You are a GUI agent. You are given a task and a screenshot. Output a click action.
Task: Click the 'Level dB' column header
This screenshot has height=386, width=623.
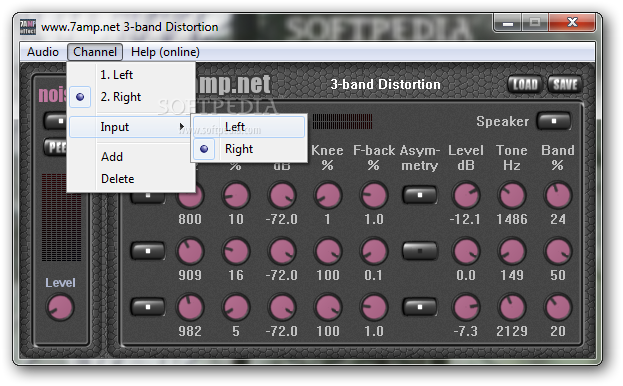466,158
